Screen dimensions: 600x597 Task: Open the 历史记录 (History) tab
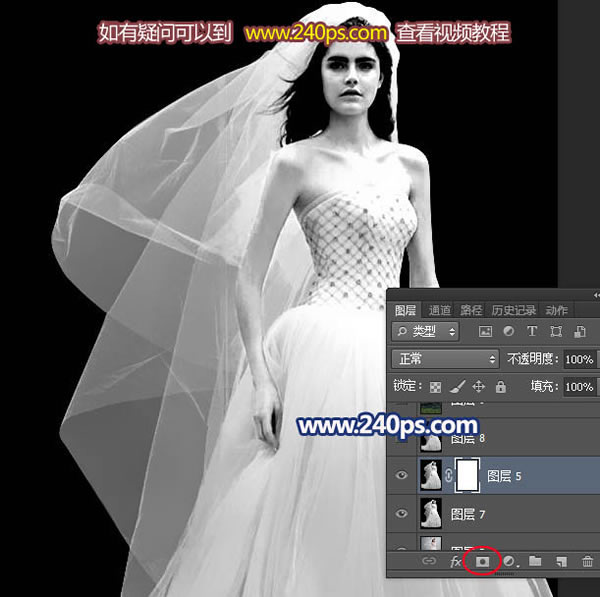point(514,310)
